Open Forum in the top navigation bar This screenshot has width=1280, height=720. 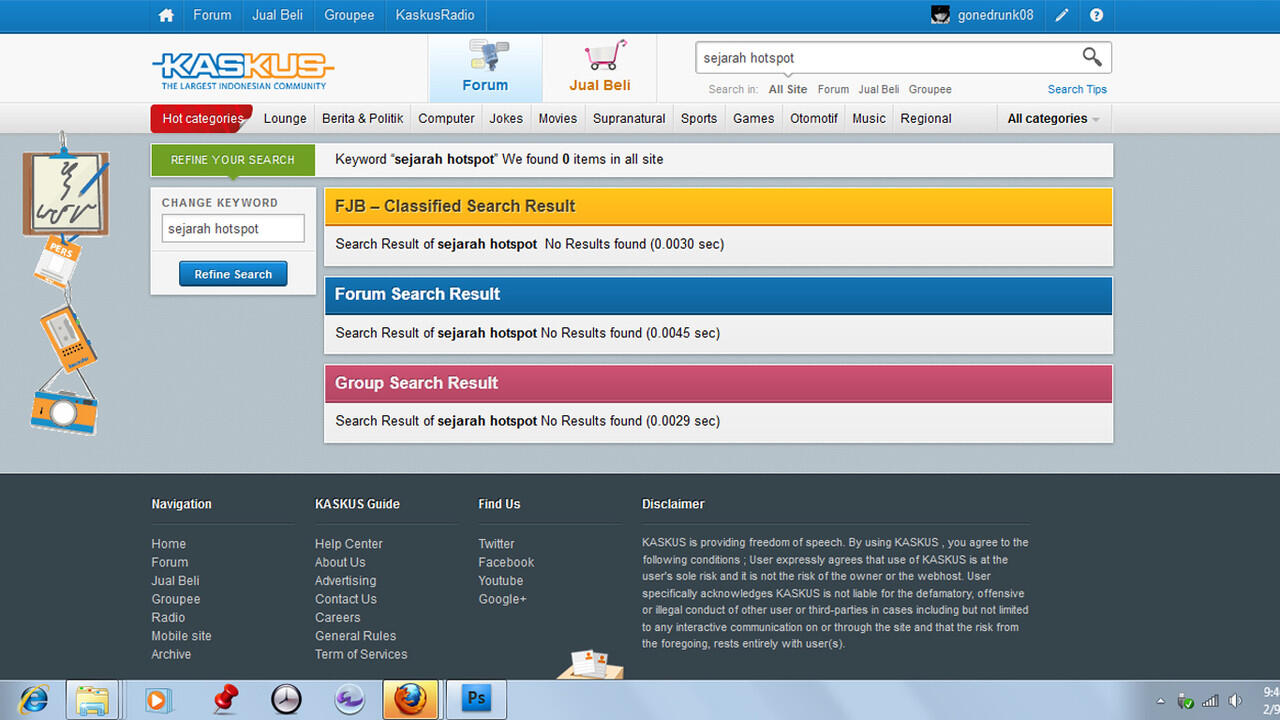click(212, 15)
